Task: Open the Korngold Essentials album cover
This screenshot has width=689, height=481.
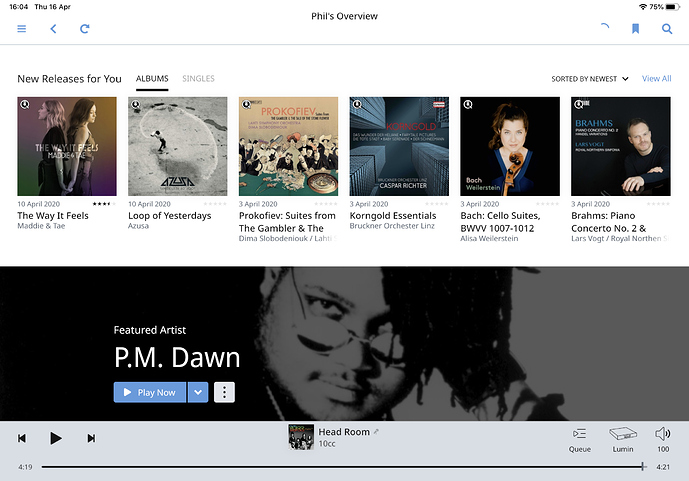Action: point(399,146)
